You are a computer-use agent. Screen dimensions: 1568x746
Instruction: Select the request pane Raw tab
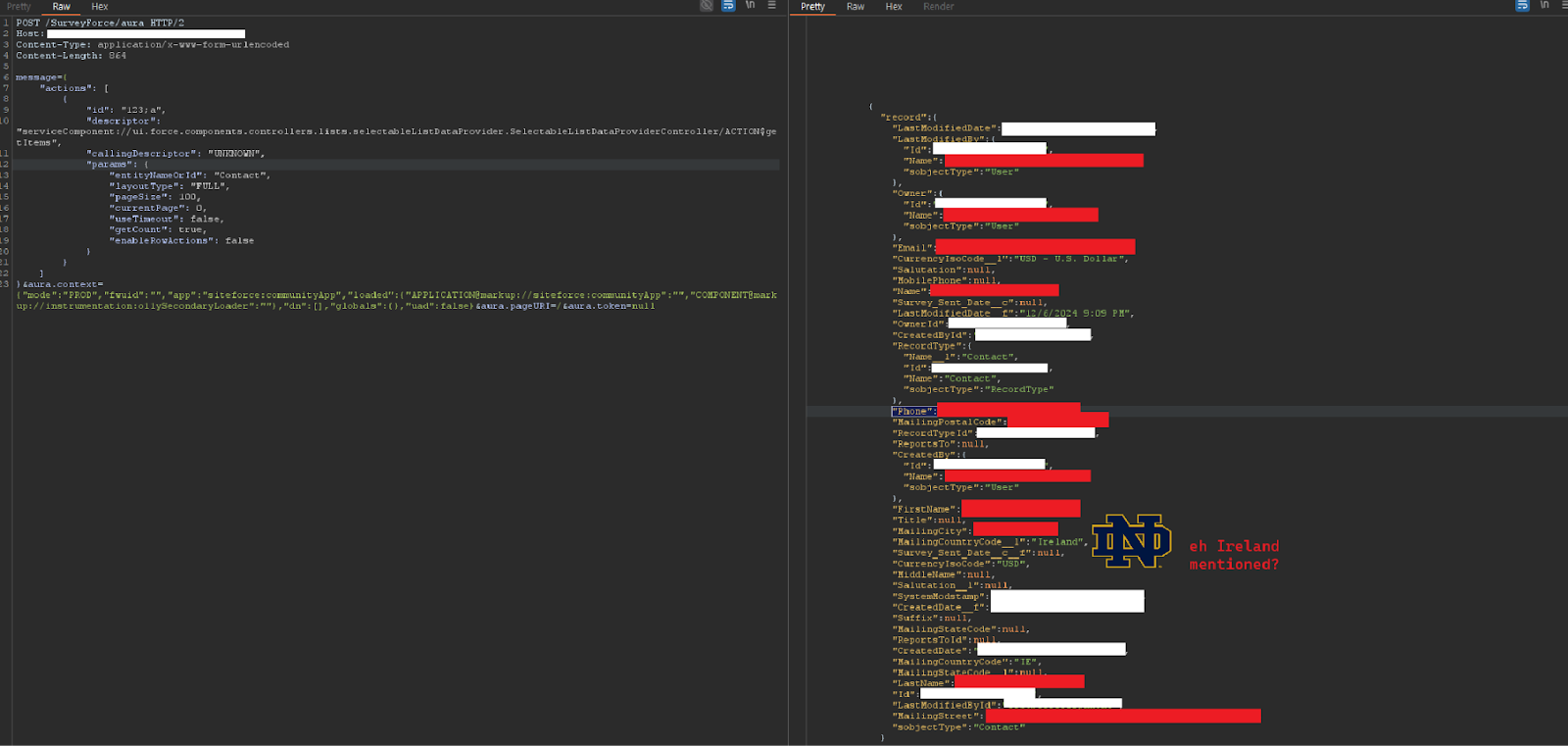(61, 7)
